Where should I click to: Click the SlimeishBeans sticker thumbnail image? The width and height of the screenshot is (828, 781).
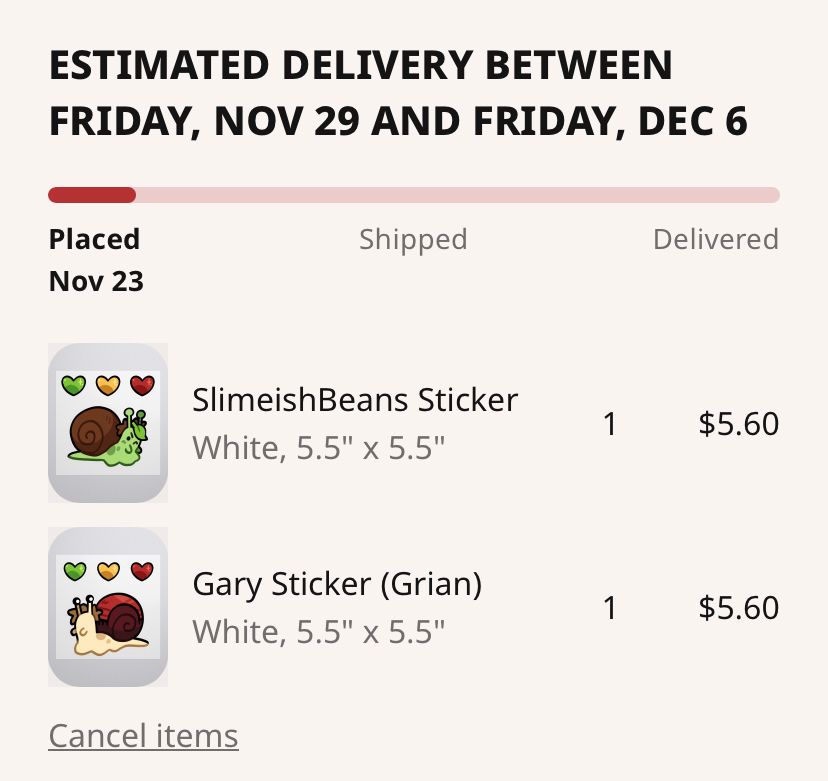tap(107, 422)
